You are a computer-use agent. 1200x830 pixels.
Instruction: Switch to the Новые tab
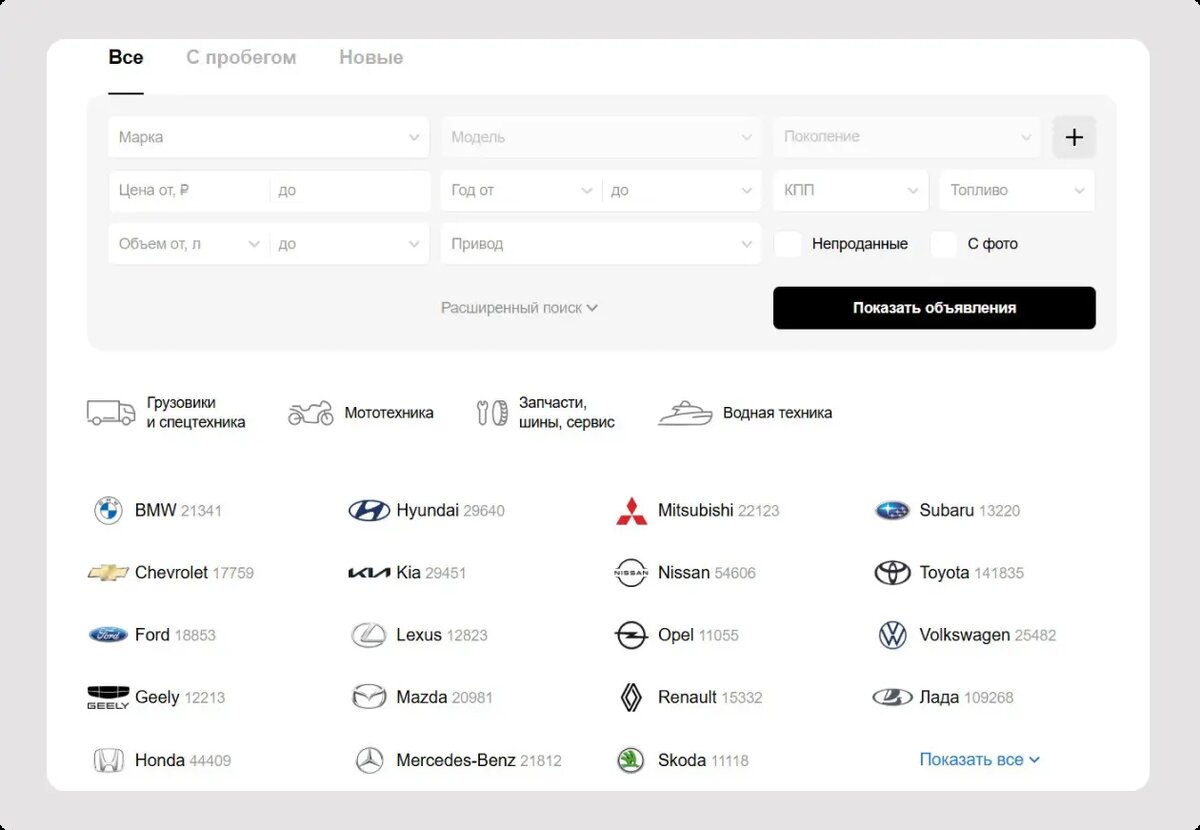pyautogui.click(x=371, y=58)
